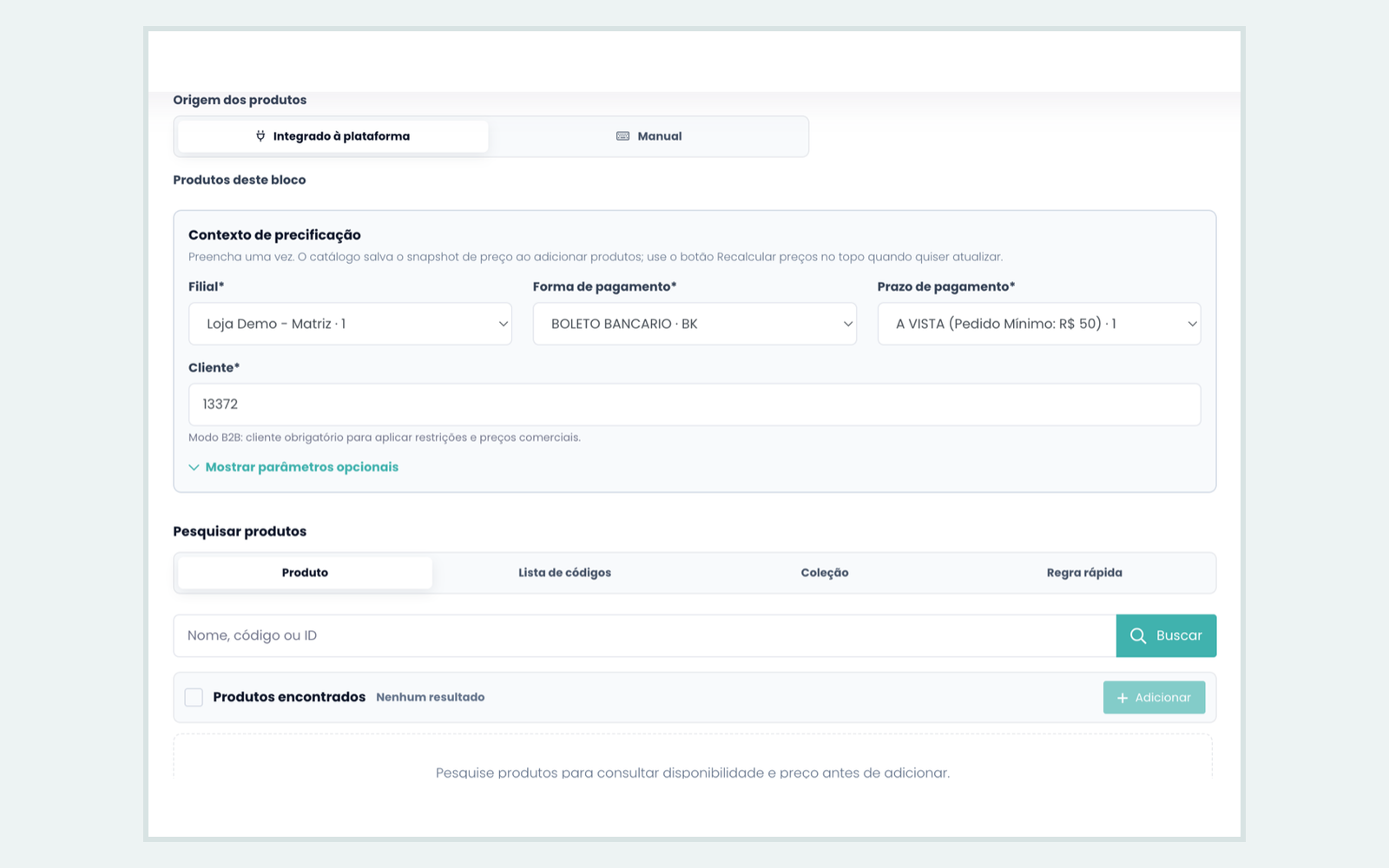Expand Mostrar parâmetros opcionais

293,467
